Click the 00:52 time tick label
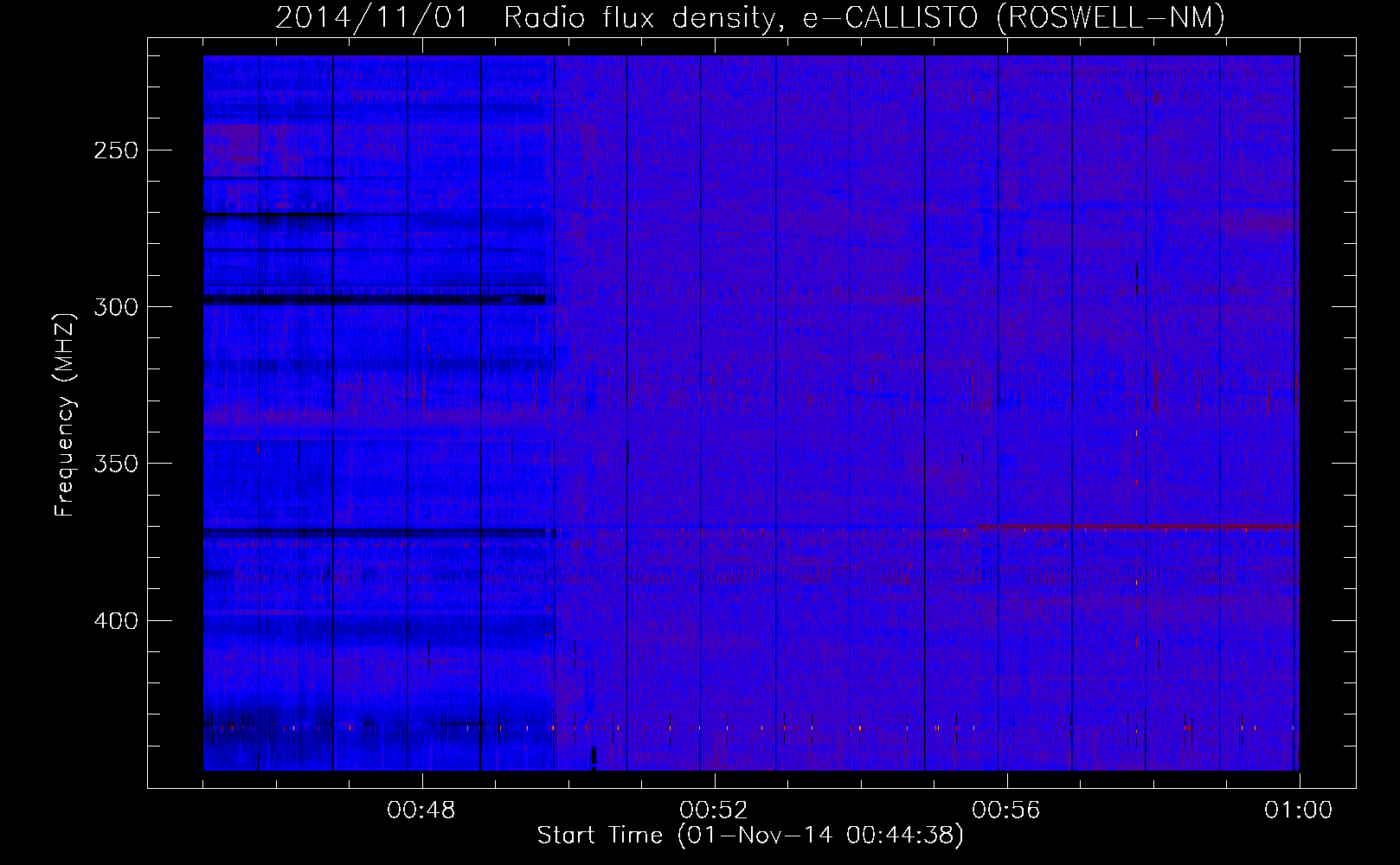 (x=714, y=811)
